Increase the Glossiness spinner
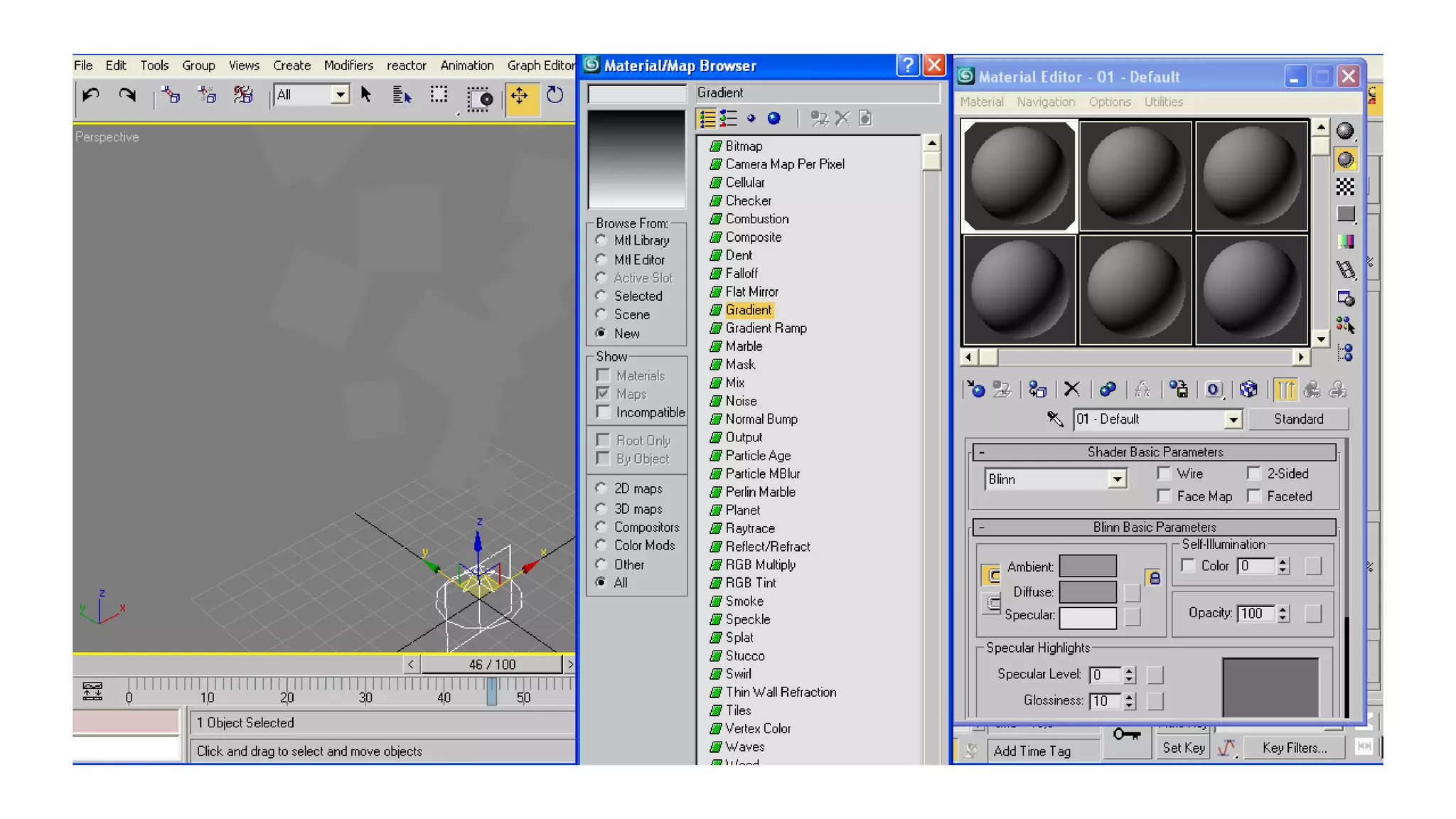Image resolution: width=1456 pixels, height=819 pixels. click(x=1129, y=697)
